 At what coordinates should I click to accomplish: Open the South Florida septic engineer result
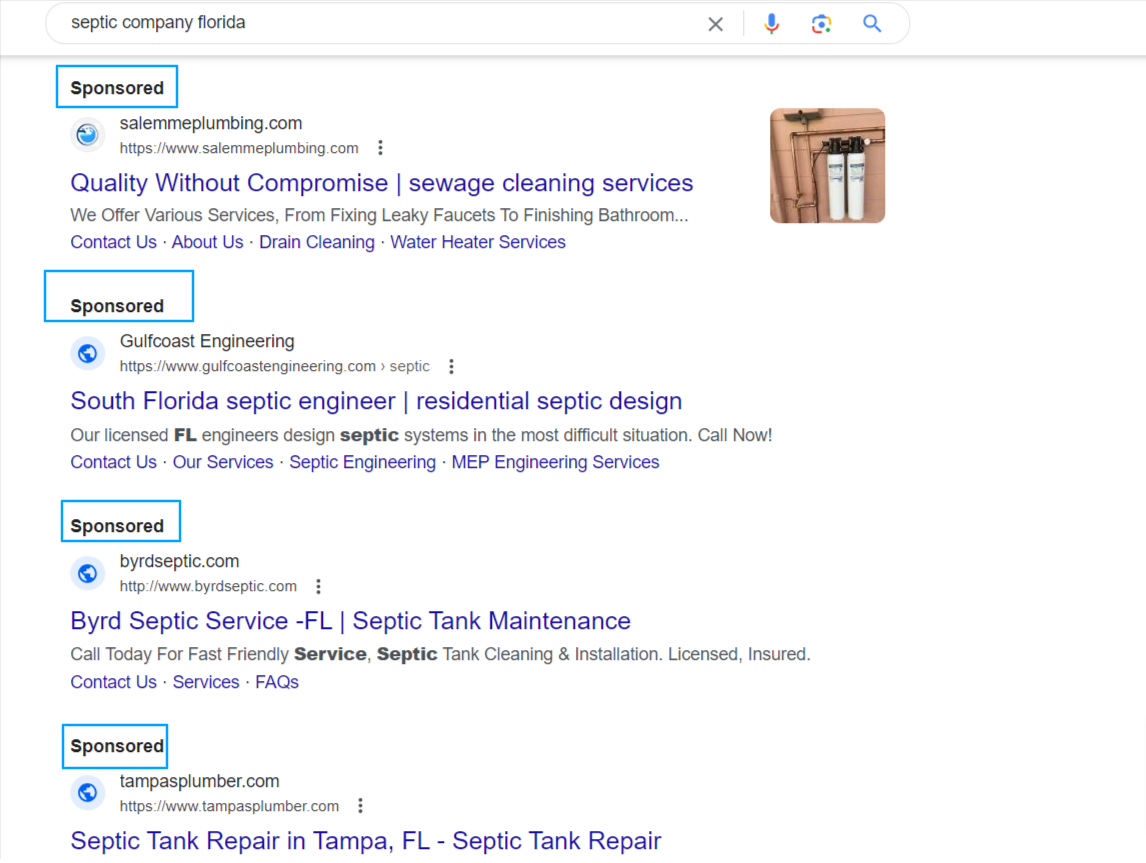(x=376, y=400)
